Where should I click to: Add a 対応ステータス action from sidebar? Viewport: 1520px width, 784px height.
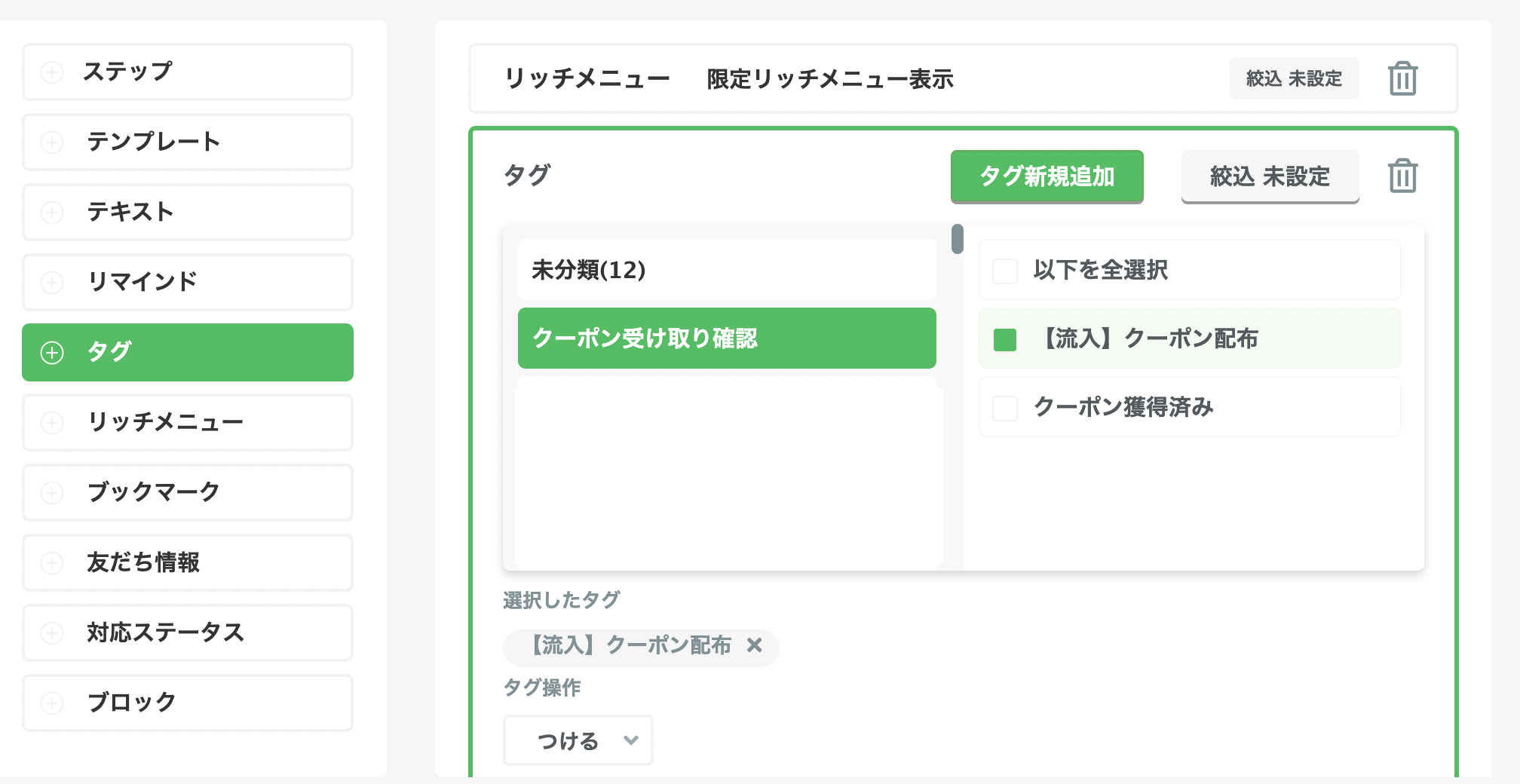(x=188, y=633)
